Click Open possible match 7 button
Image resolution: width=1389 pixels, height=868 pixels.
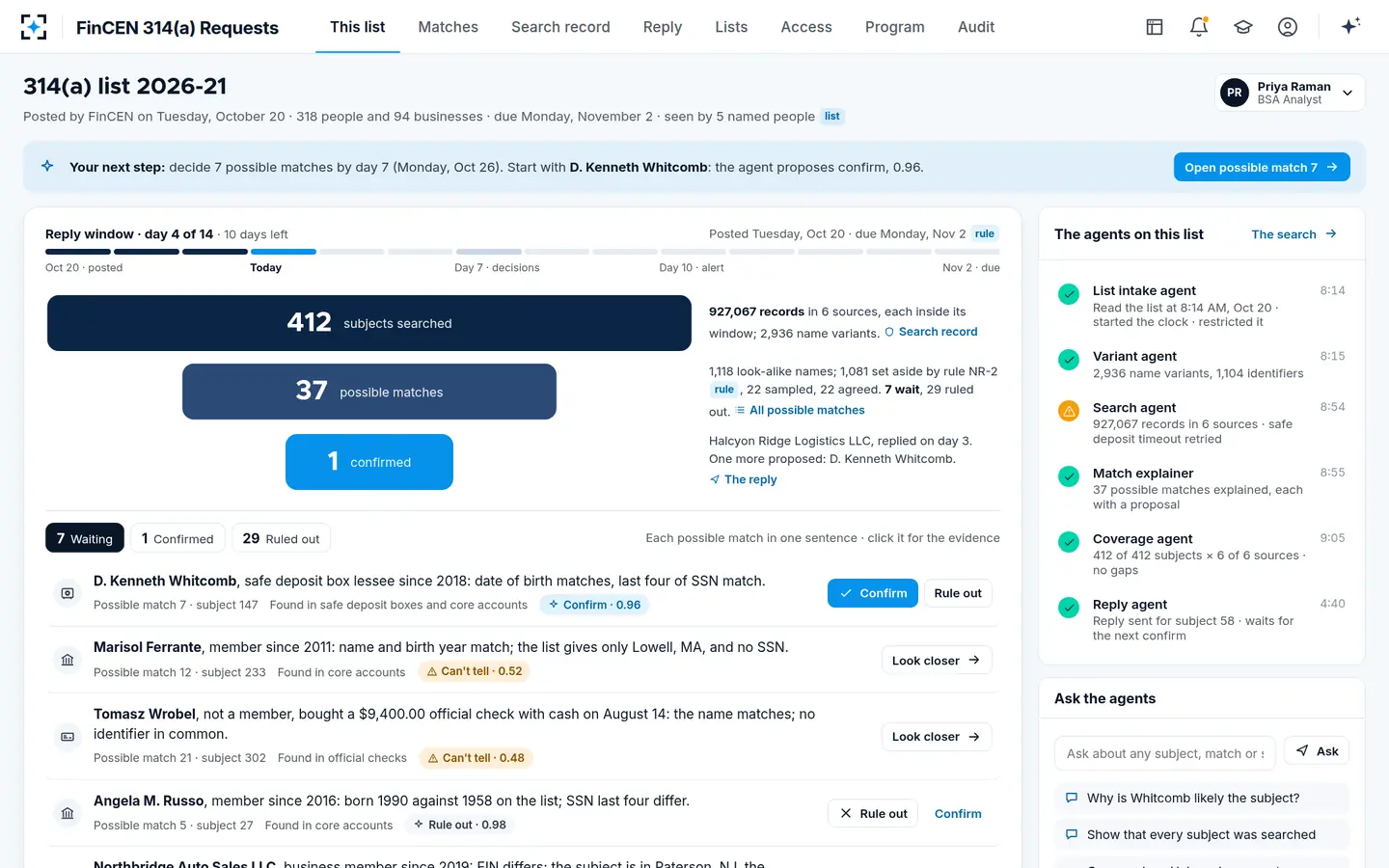click(1261, 167)
